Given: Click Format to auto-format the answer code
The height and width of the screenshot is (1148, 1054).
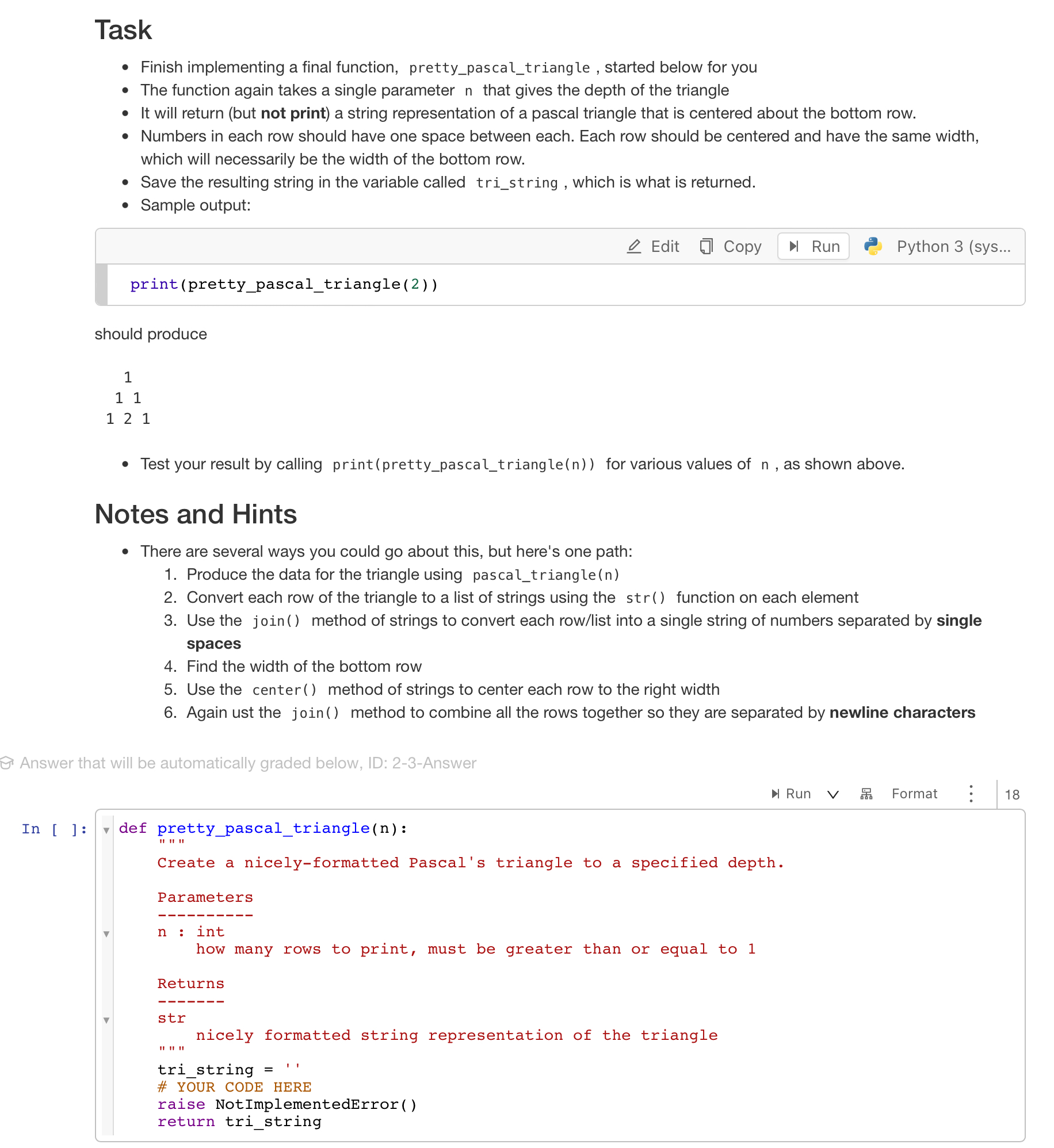Looking at the screenshot, I should pyautogui.click(x=914, y=794).
